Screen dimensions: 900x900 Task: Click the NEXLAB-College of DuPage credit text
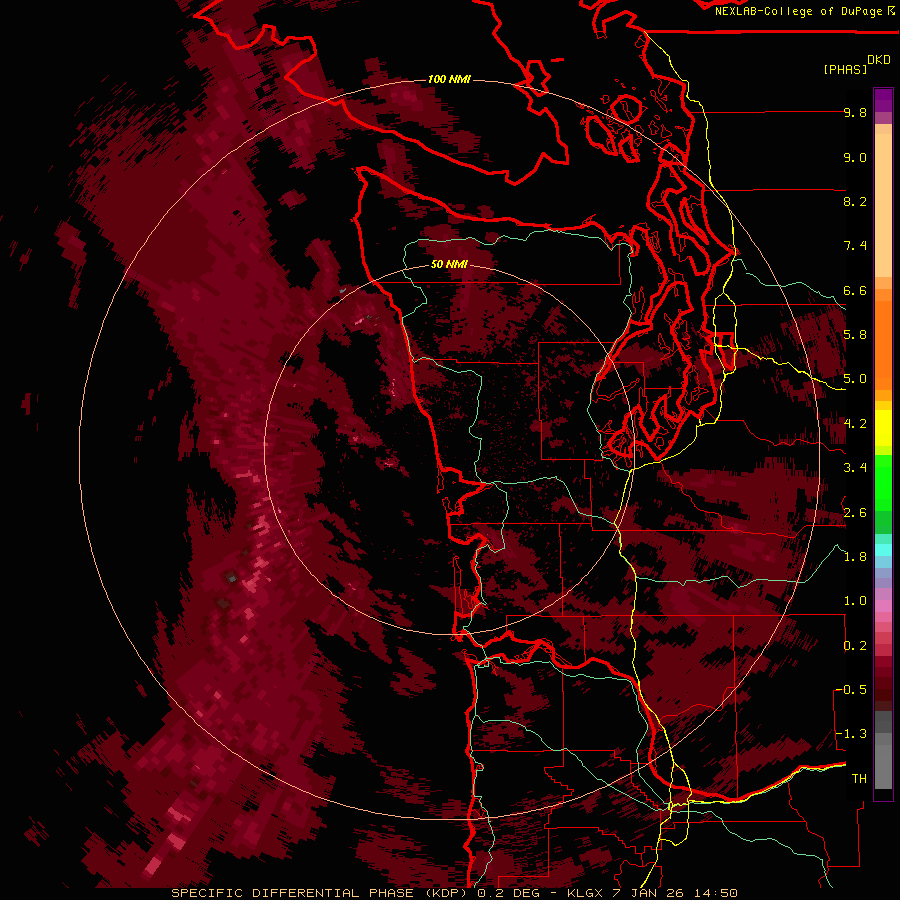coord(798,11)
